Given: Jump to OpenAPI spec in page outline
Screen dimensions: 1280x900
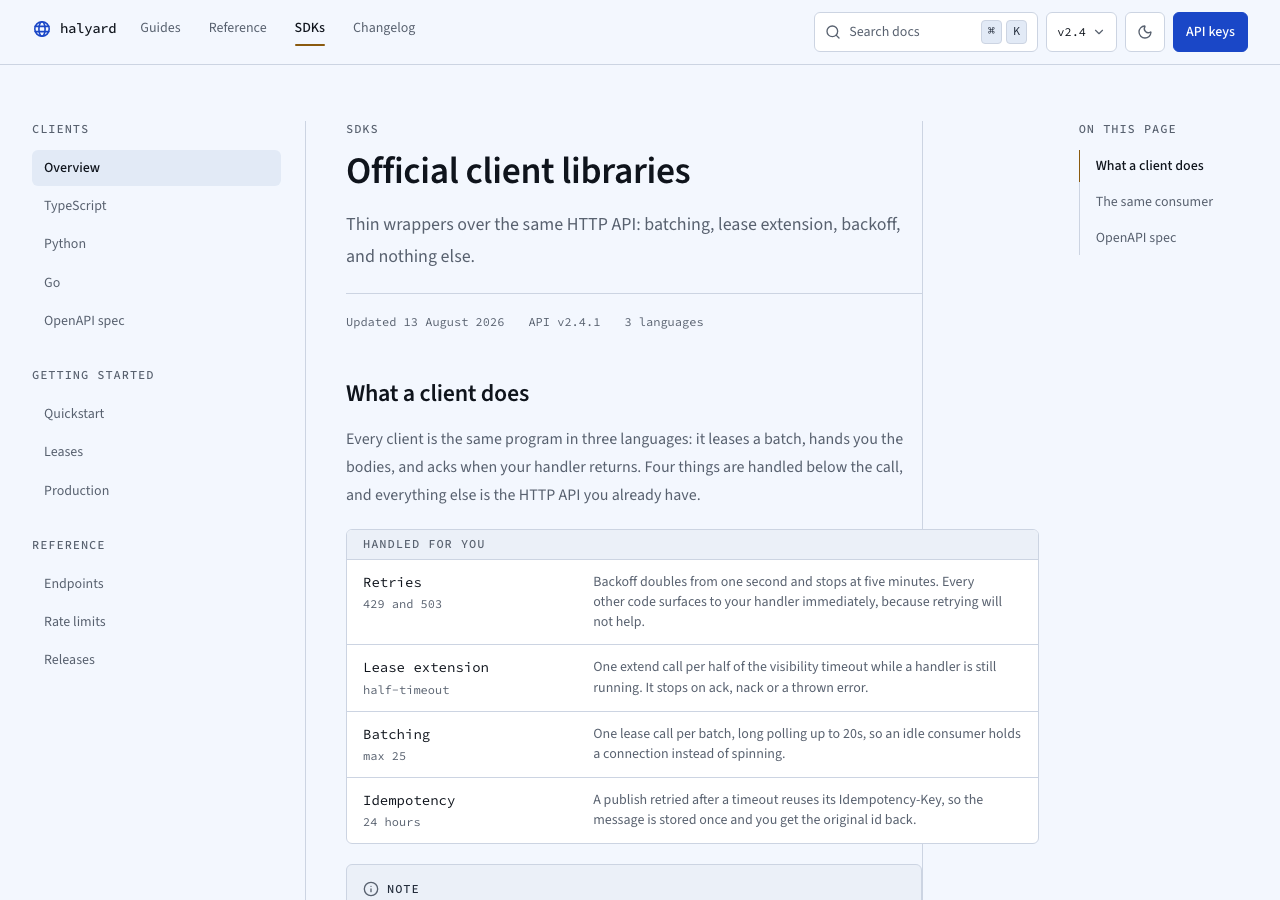Looking at the screenshot, I should pos(1135,238).
